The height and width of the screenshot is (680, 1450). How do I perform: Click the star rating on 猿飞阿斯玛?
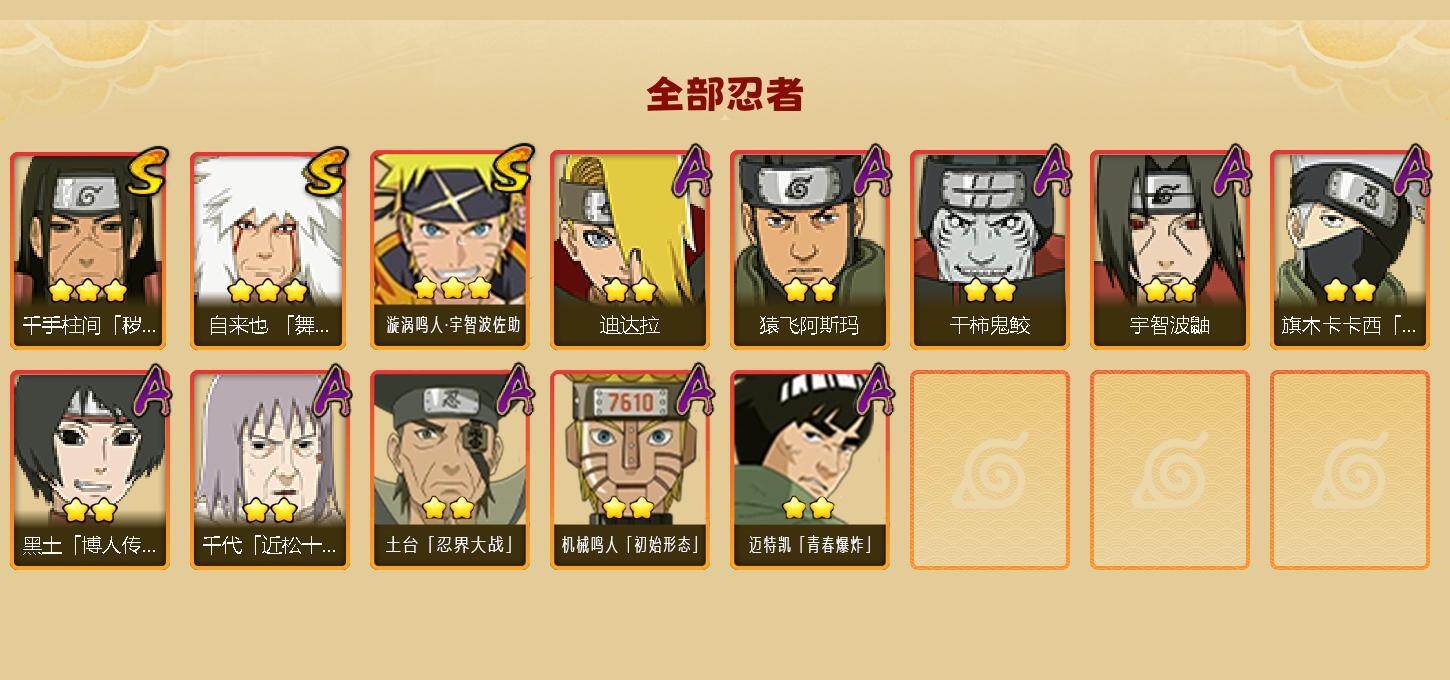point(810,291)
